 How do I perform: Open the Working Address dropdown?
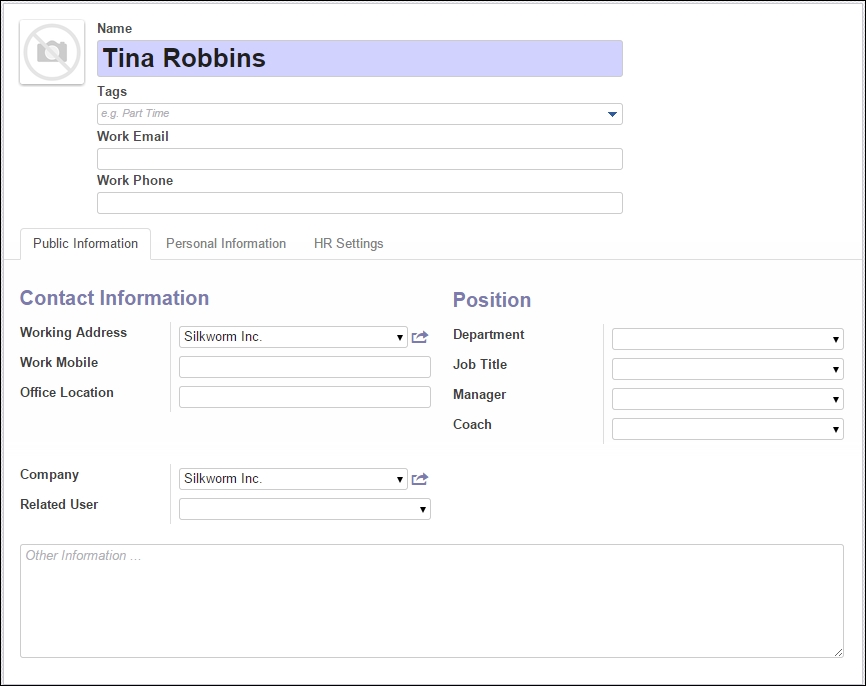click(293, 337)
